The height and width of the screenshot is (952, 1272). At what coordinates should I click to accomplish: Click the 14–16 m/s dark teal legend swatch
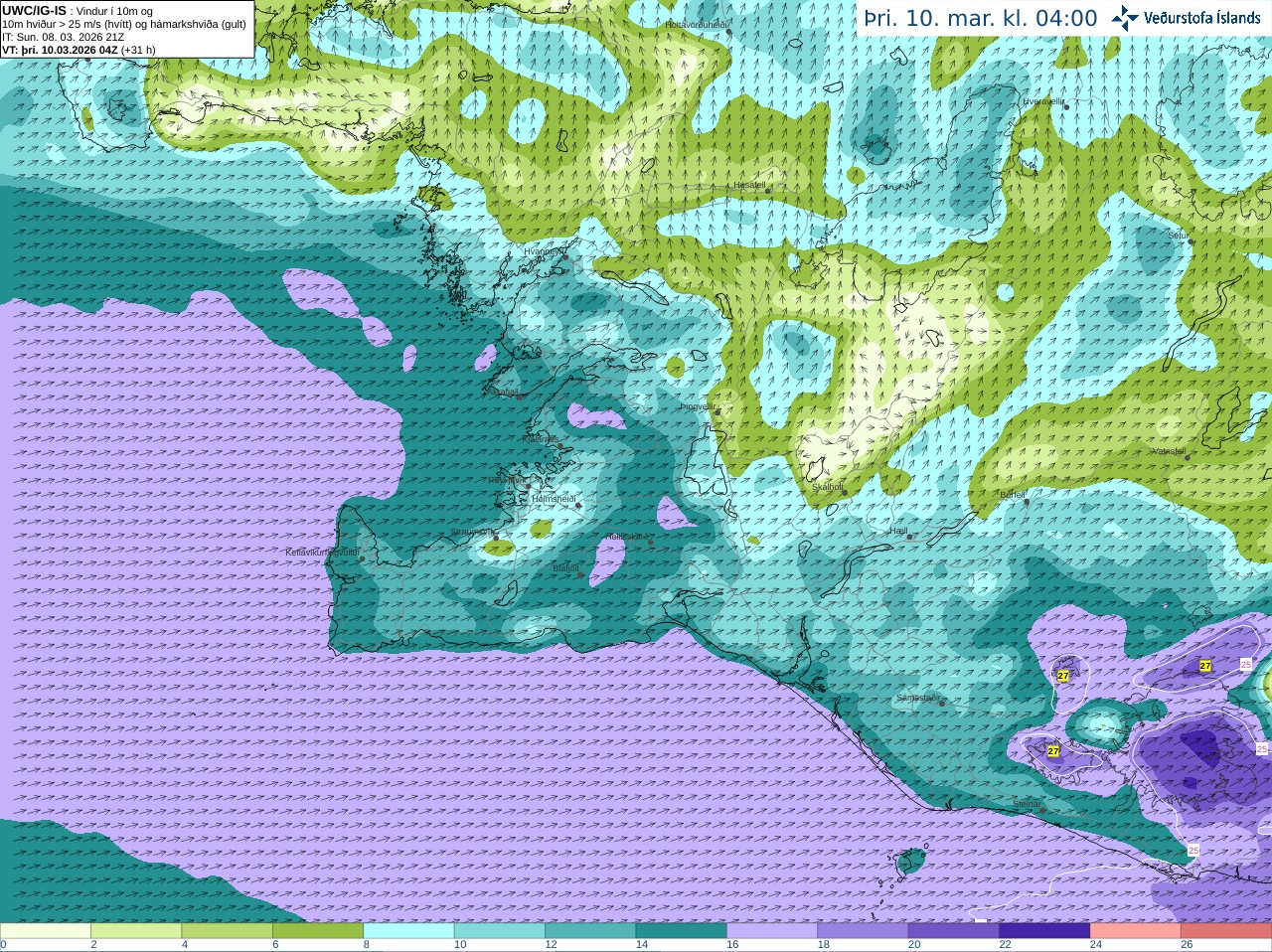tap(682, 931)
